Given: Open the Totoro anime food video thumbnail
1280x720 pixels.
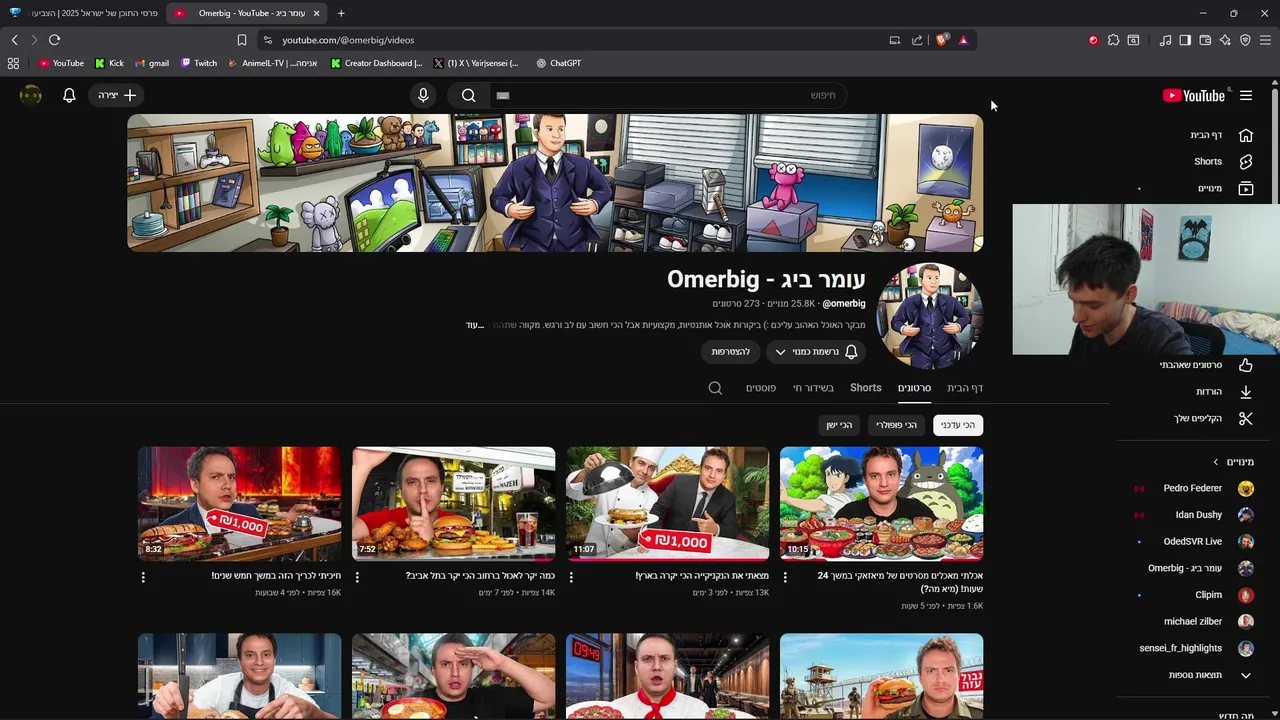Looking at the screenshot, I should (x=881, y=504).
